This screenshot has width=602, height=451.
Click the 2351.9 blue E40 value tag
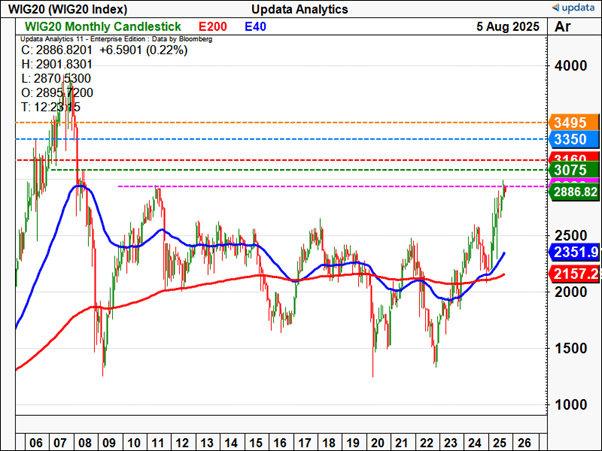pyautogui.click(x=574, y=252)
